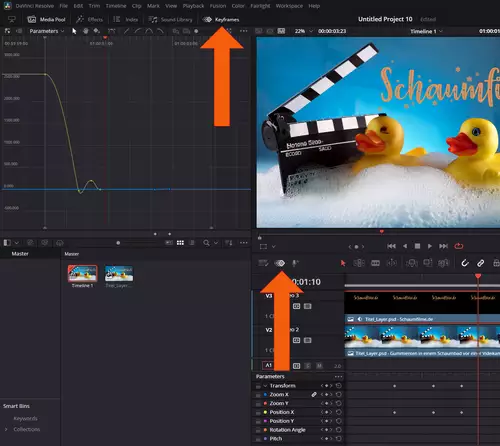Switch media pool to thumbnail grid view
This screenshot has width=500, height=446.
[180, 243]
